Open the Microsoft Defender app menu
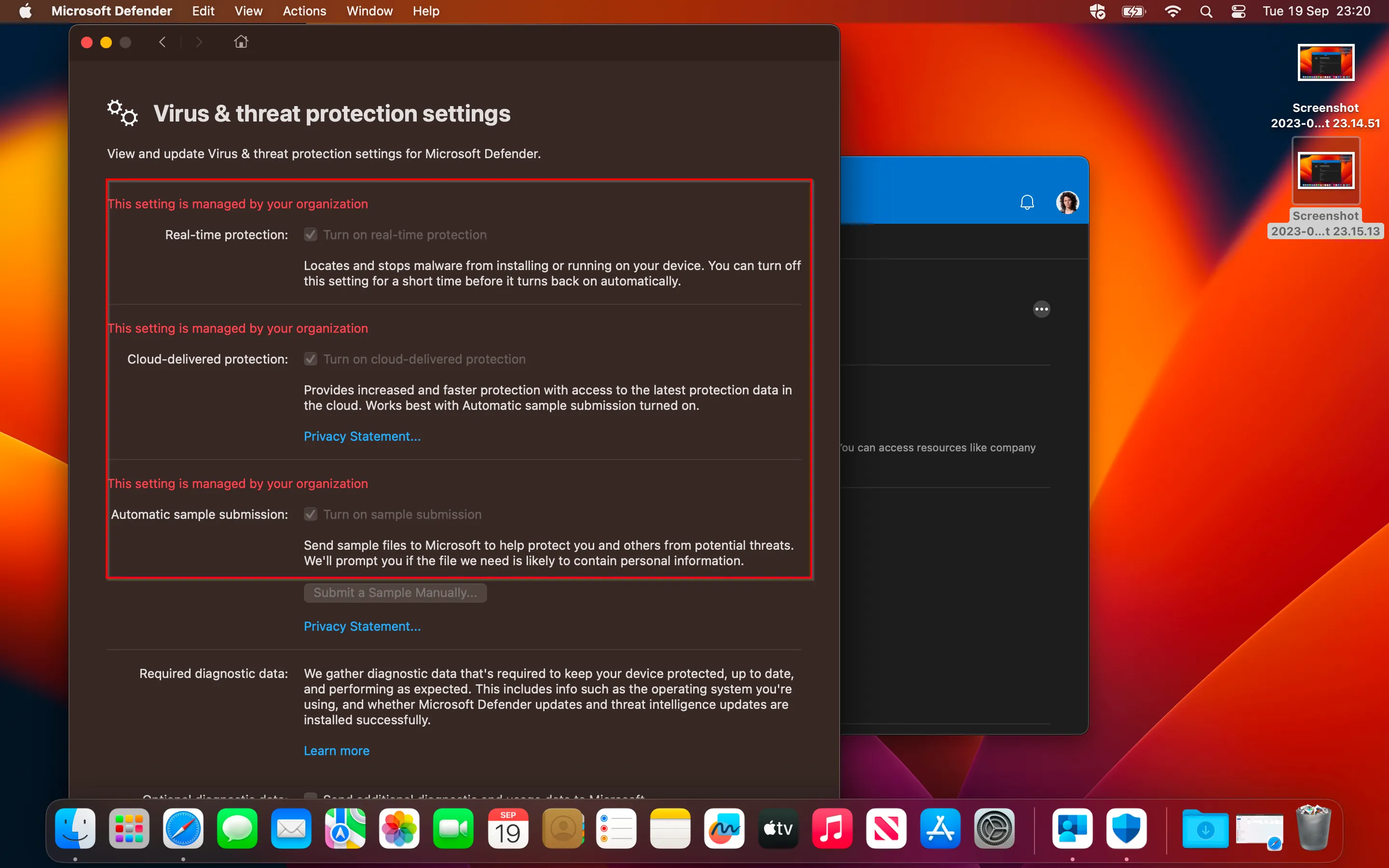This screenshot has width=1389, height=868. [112, 11]
